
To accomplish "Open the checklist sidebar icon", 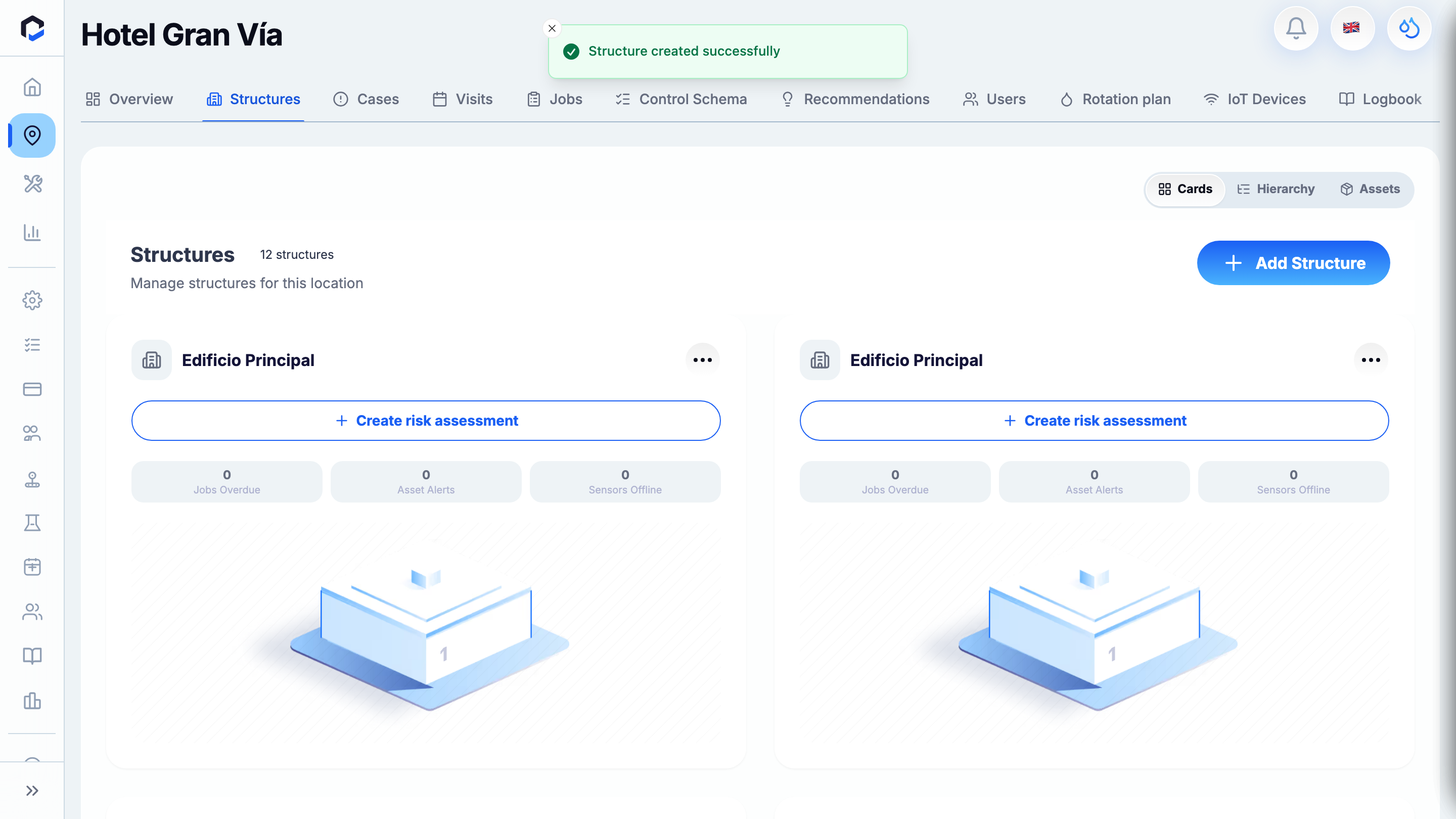I will point(32,345).
